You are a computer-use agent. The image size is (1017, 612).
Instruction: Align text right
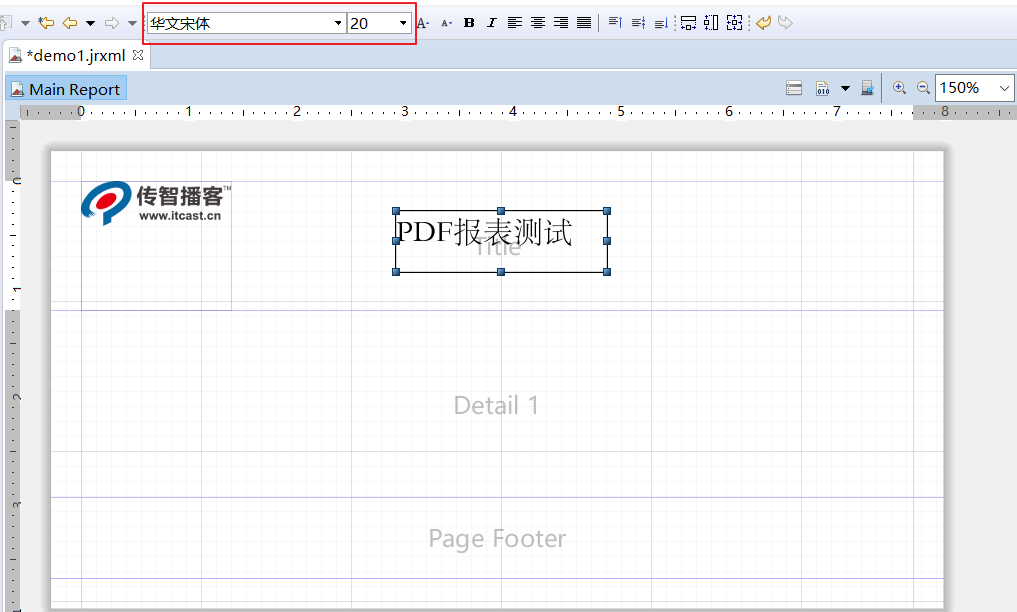561,23
